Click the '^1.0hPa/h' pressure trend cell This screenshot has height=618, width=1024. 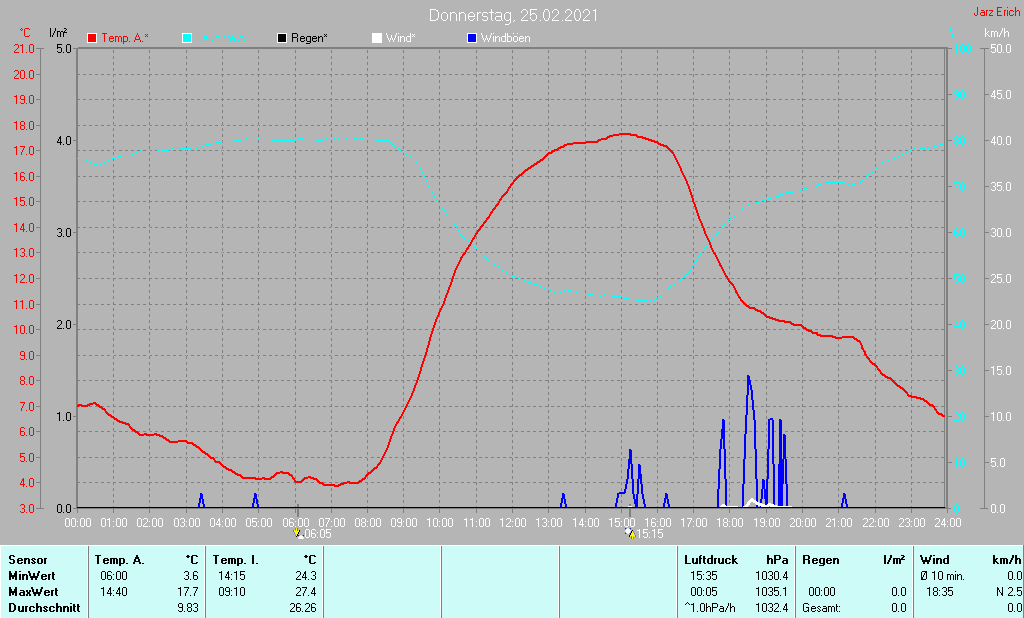tap(710, 608)
